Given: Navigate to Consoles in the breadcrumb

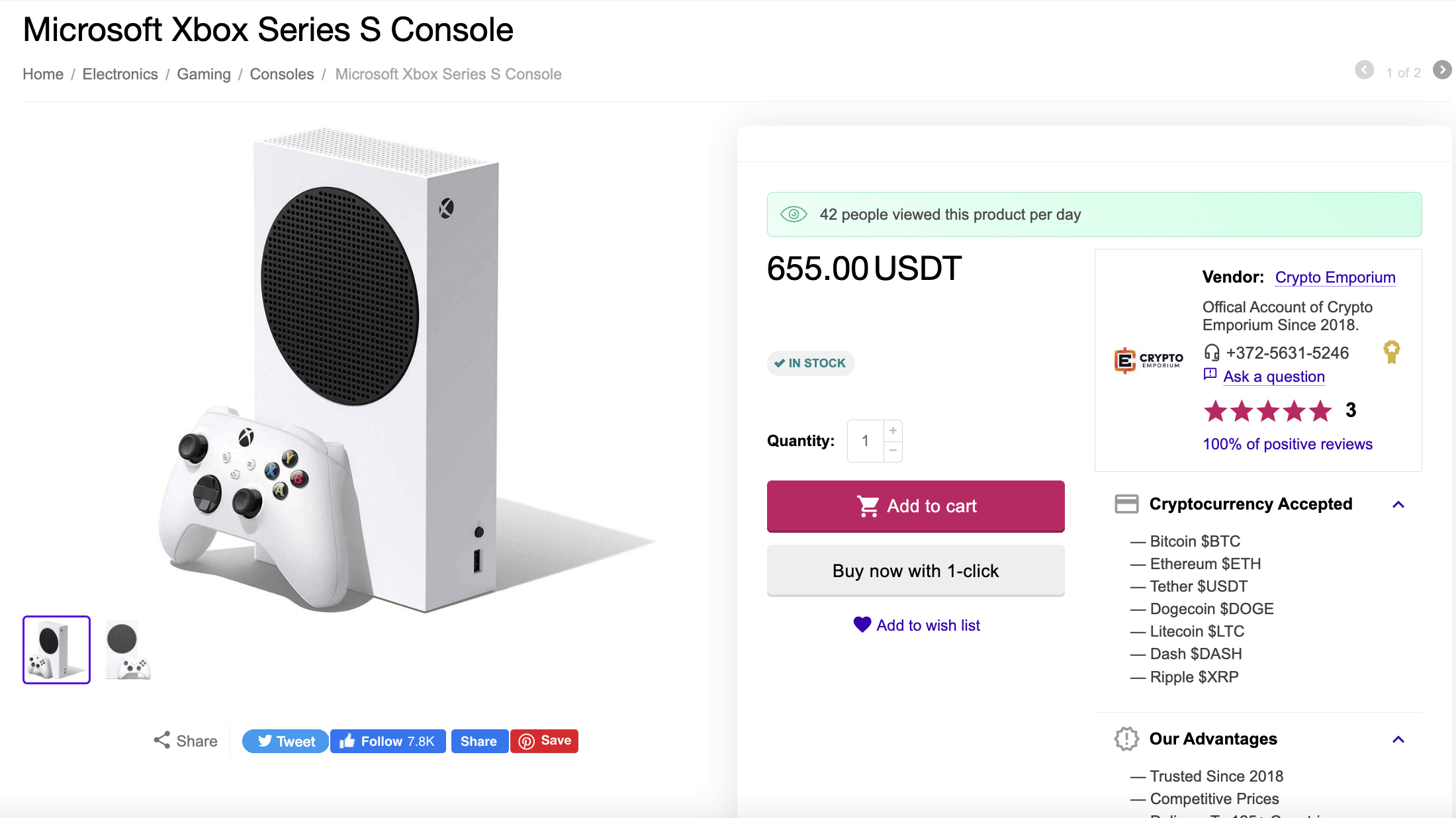Looking at the screenshot, I should (281, 74).
